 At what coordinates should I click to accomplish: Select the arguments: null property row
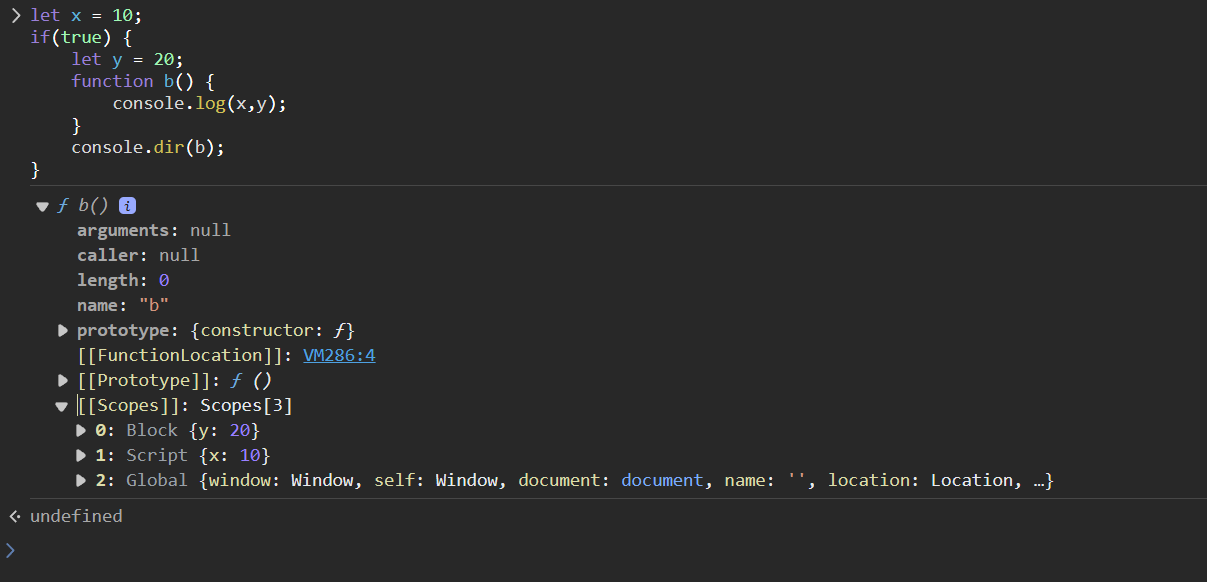coord(154,230)
